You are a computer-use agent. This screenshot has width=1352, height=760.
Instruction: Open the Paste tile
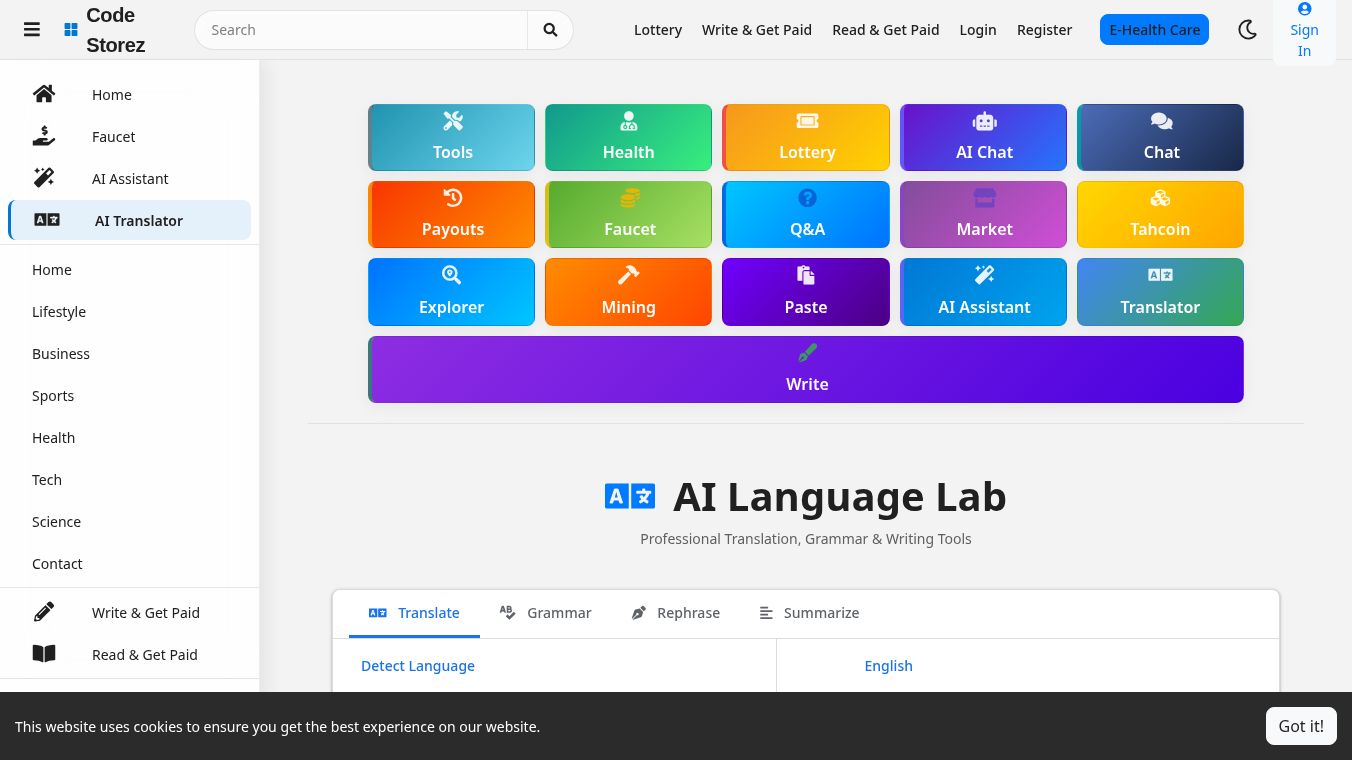[806, 292]
